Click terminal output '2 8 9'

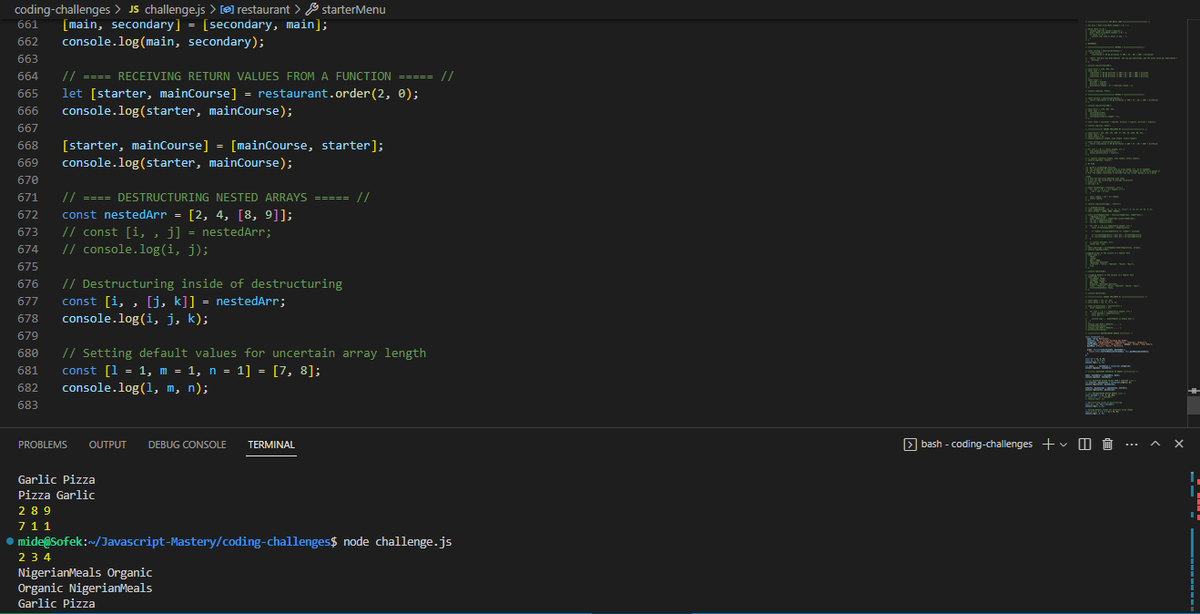coord(35,510)
